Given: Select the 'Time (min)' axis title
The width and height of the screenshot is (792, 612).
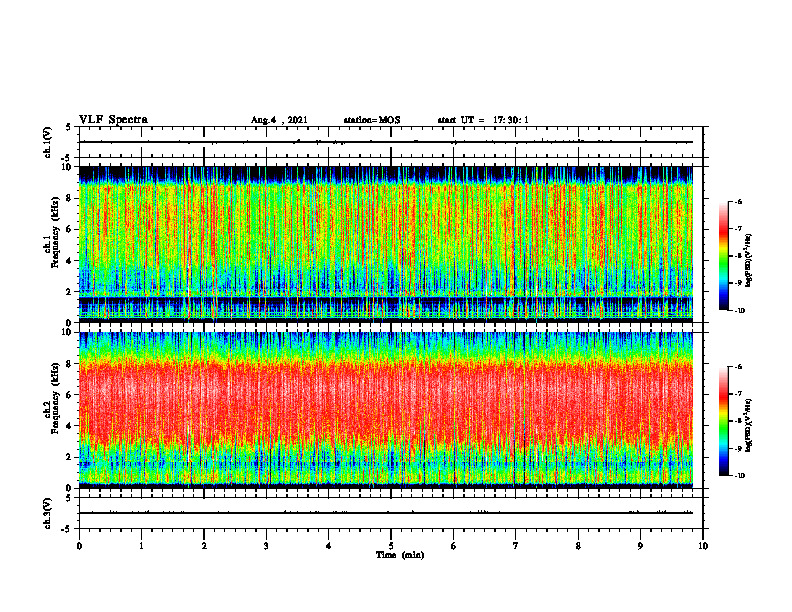Looking at the screenshot, I should click(x=400, y=555).
